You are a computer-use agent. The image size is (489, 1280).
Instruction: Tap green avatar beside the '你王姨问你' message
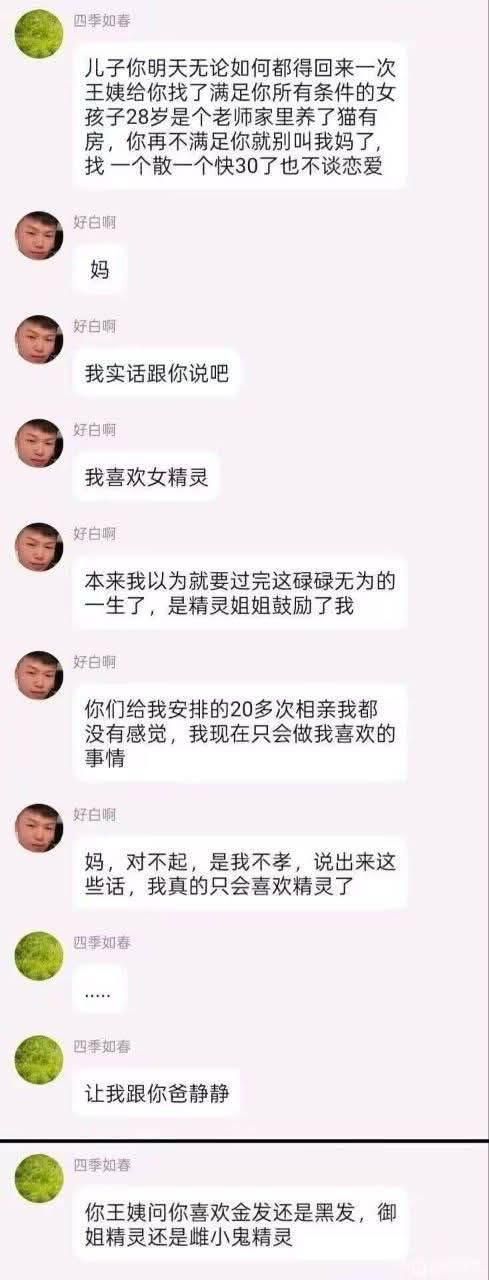[39, 1178]
